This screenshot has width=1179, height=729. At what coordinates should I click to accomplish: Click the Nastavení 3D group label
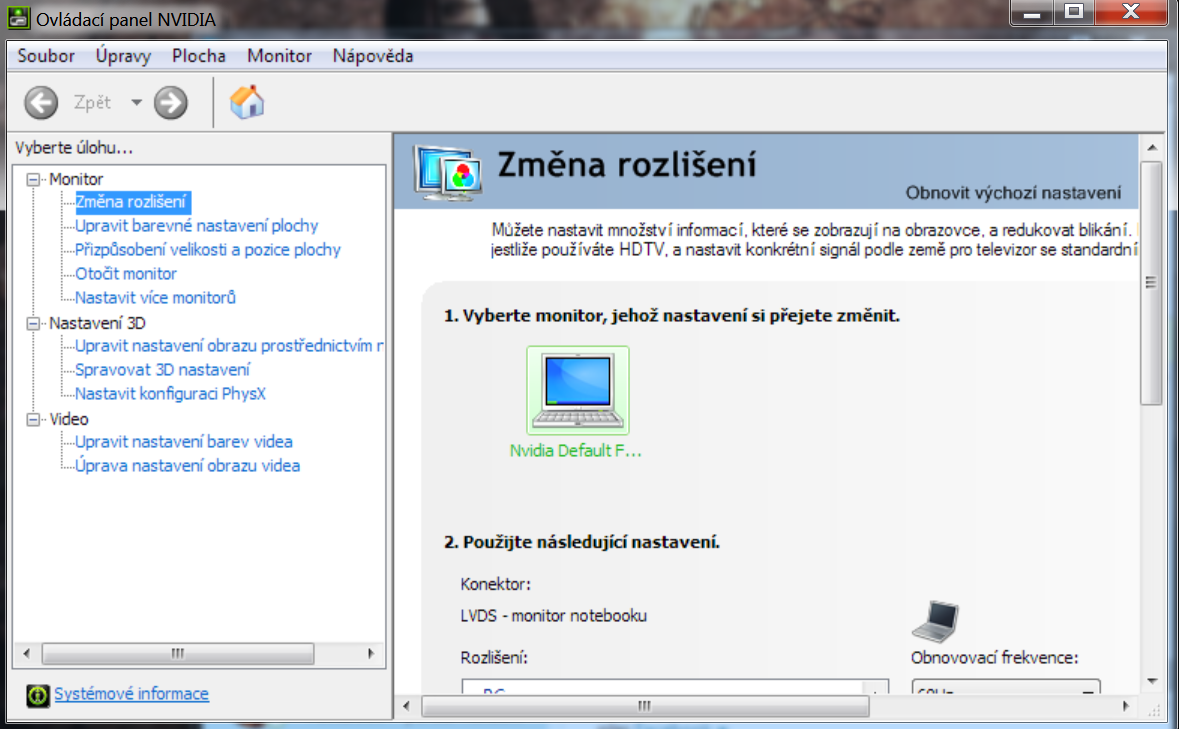[x=97, y=323]
